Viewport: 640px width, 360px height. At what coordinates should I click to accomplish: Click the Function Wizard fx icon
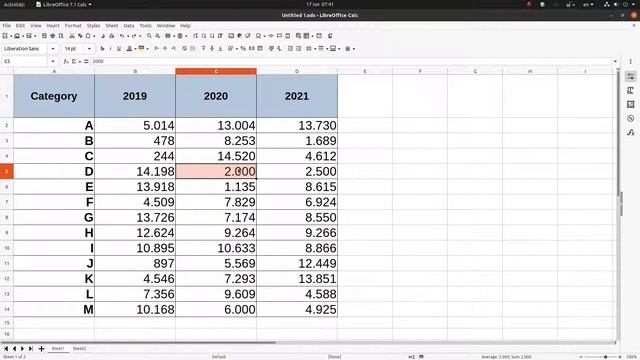tap(66, 61)
